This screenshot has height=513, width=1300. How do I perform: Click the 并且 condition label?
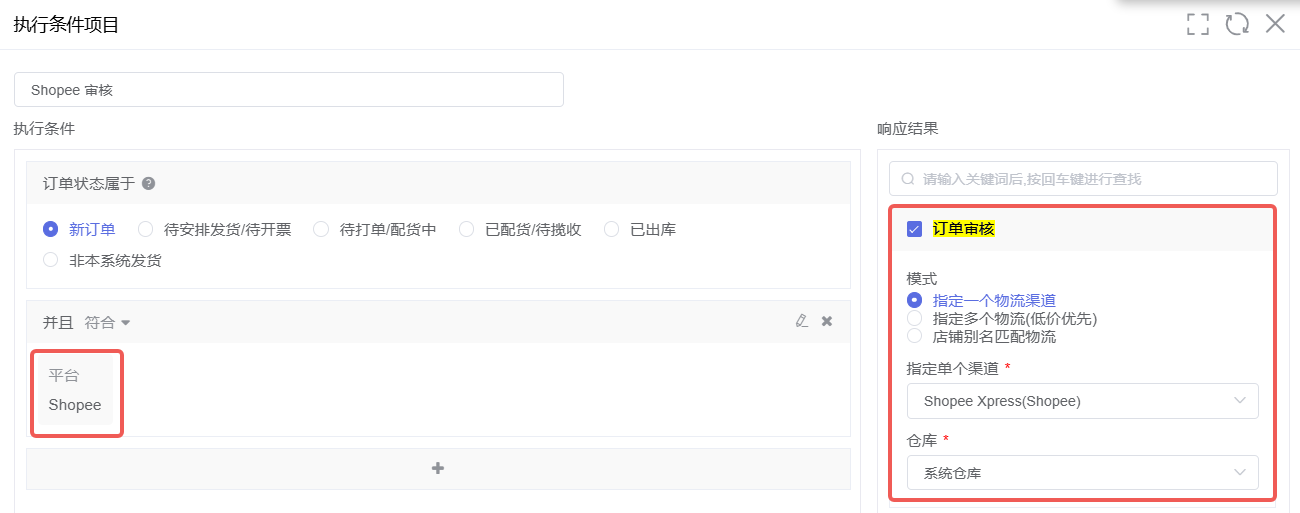click(x=58, y=322)
